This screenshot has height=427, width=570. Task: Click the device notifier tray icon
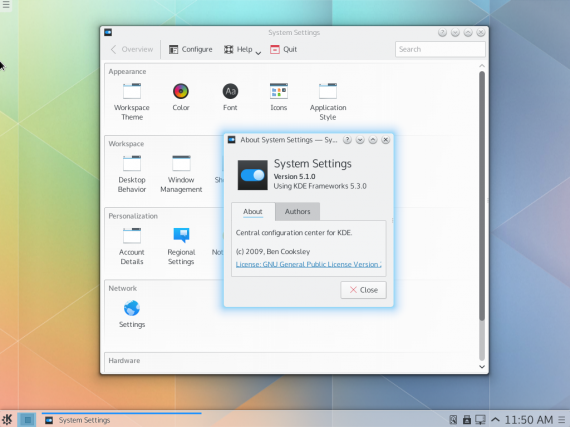click(x=467, y=420)
